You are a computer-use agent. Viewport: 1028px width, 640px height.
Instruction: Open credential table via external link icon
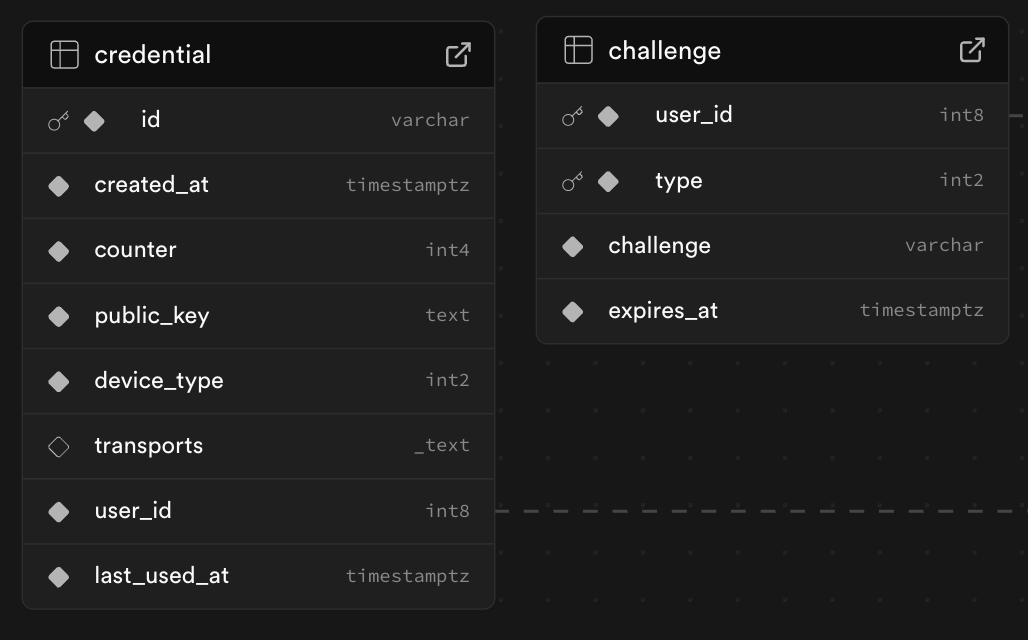point(458,55)
